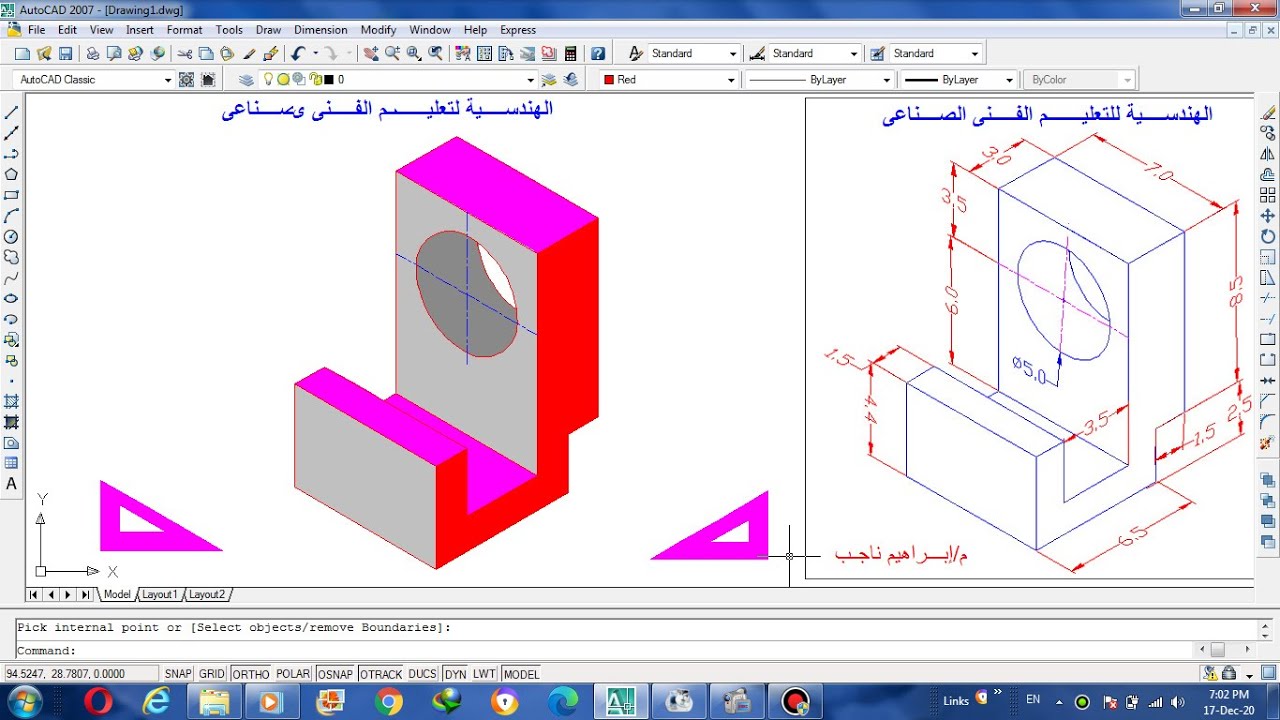Open the Layer Properties Manager icon
This screenshot has width=1280, height=720.
pyautogui.click(x=247, y=79)
